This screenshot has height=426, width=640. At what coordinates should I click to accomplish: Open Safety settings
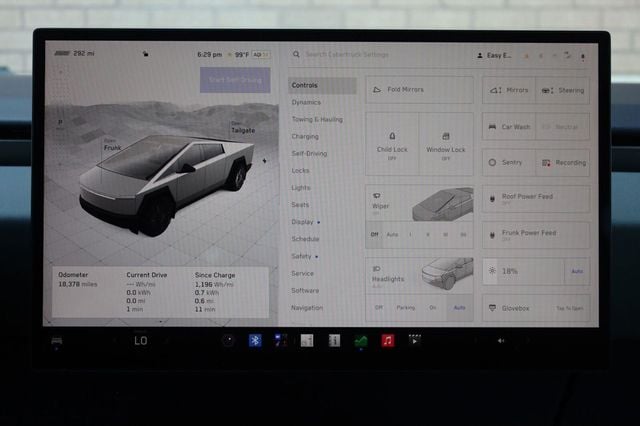301,256
